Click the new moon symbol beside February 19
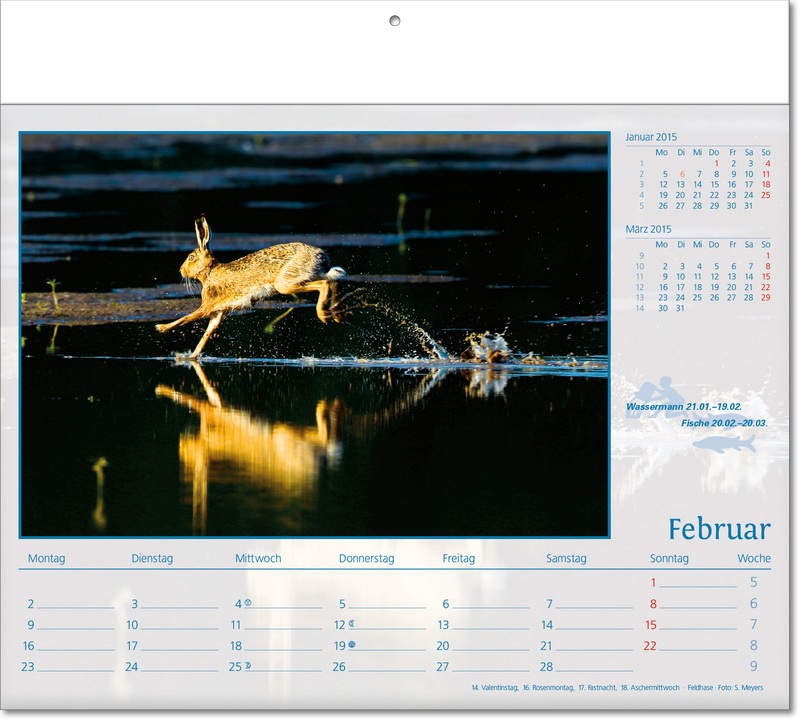800x721 pixels. tap(352, 644)
